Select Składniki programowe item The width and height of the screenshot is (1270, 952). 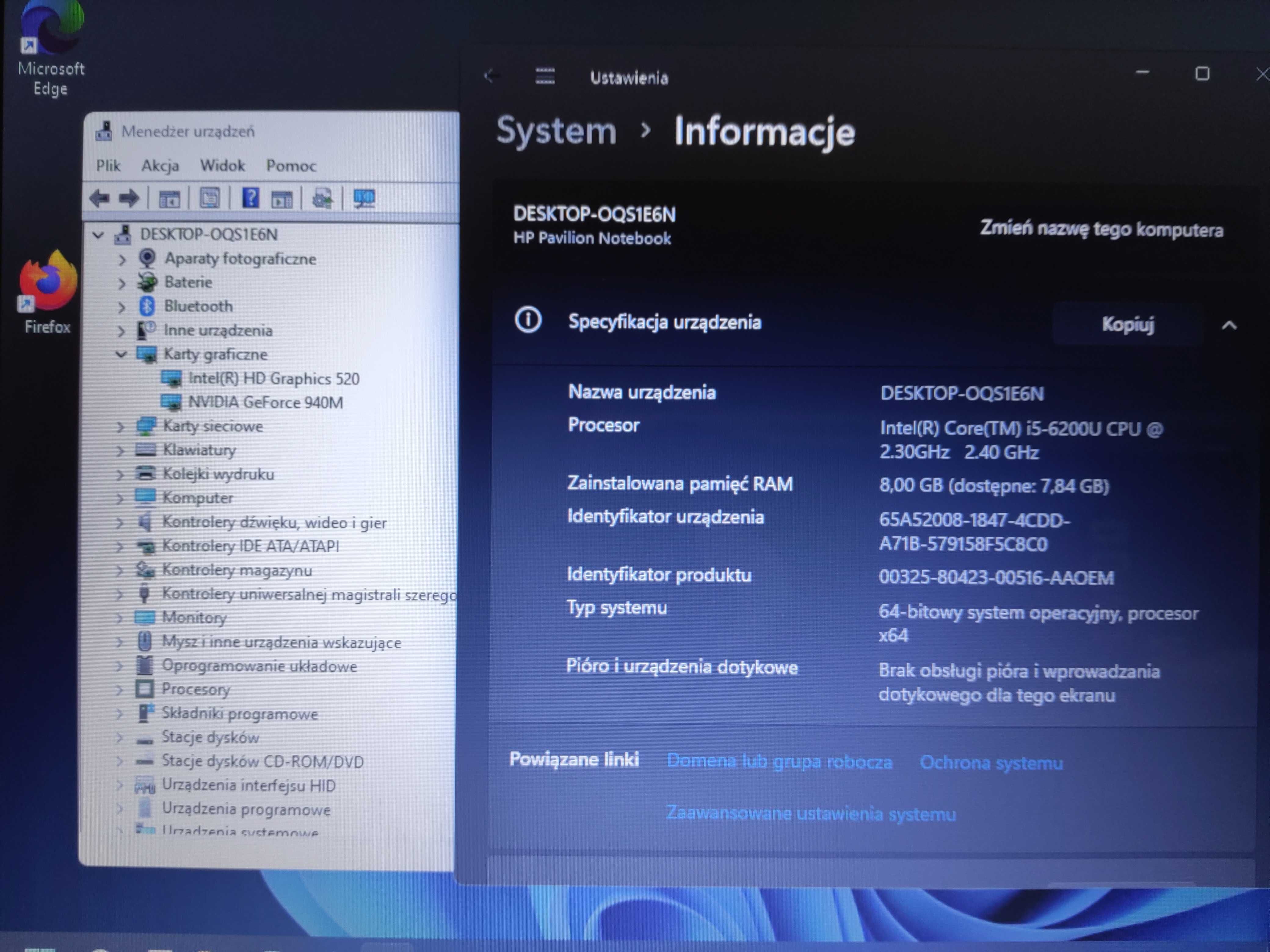(239, 714)
